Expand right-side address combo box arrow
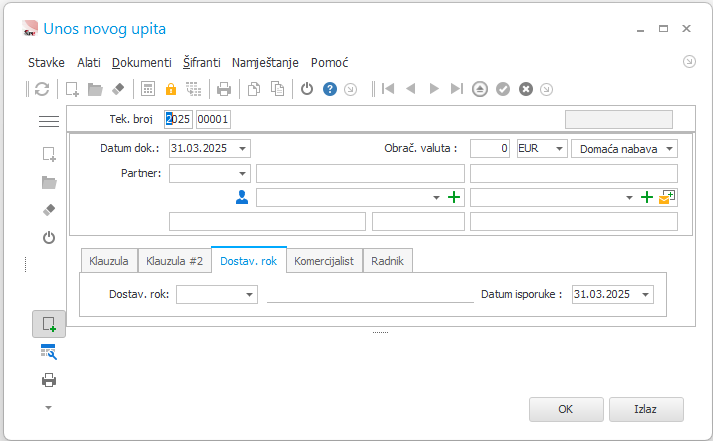The width and height of the screenshot is (713, 441). coord(629,198)
